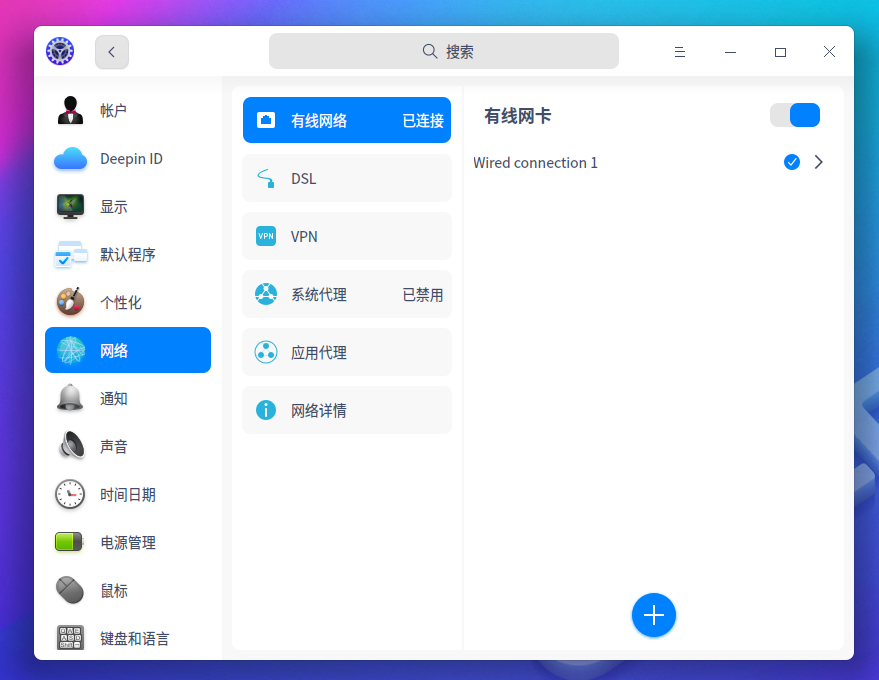Select the 个性化 sidebar label
This screenshot has width=879, height=680.
(x=121, y=303)
